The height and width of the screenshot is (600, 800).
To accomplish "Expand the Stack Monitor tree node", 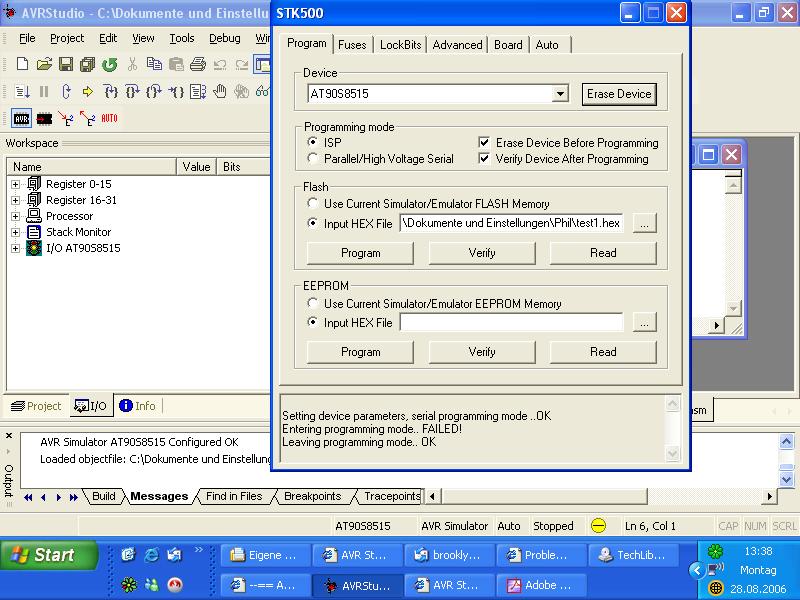I will pos(15,233).
